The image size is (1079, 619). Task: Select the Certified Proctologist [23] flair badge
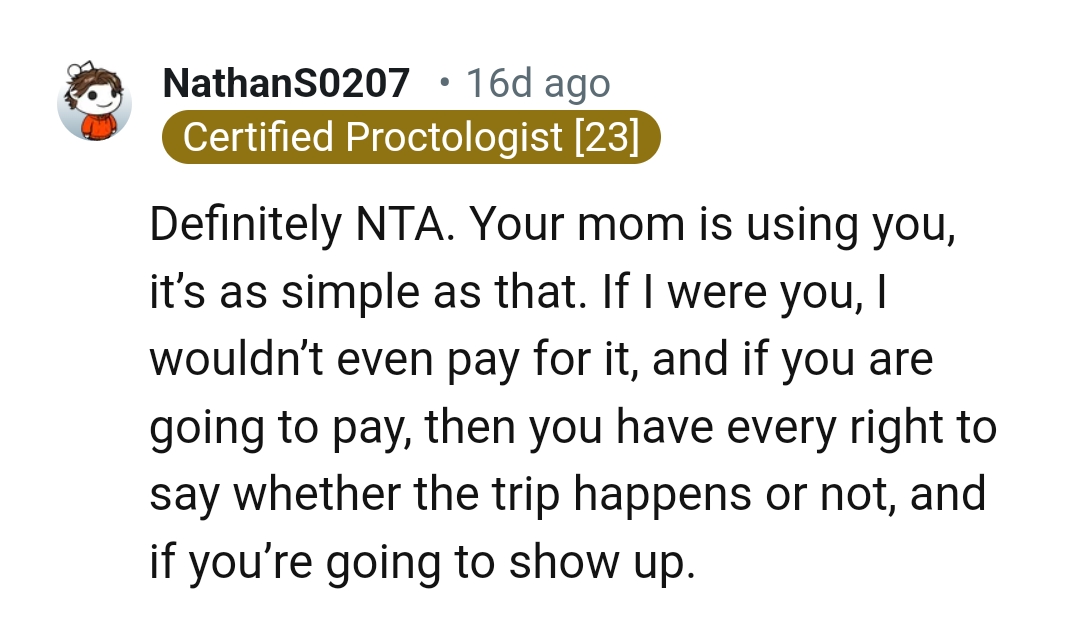[x=411, y=138]
